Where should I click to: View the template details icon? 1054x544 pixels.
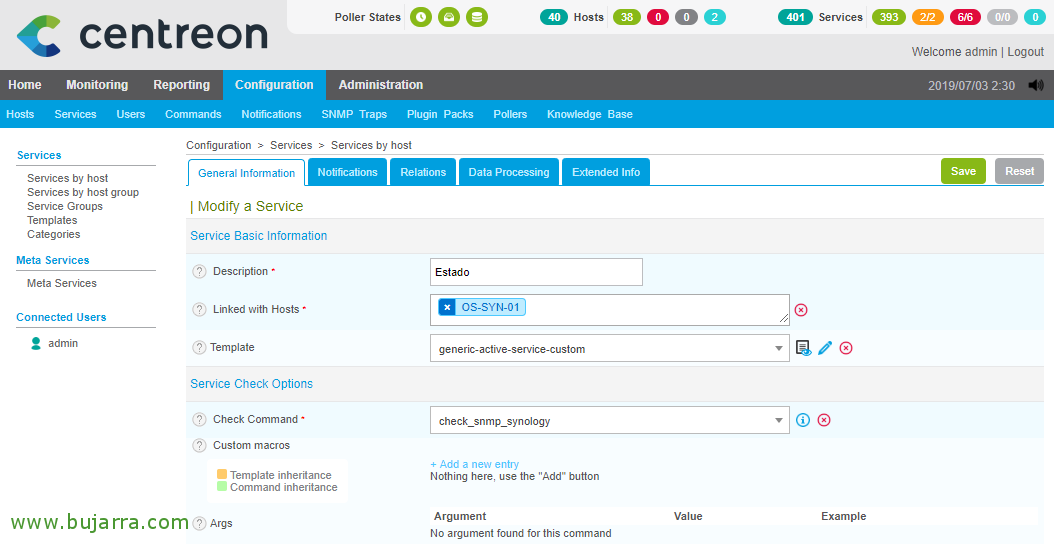(803, 348)
